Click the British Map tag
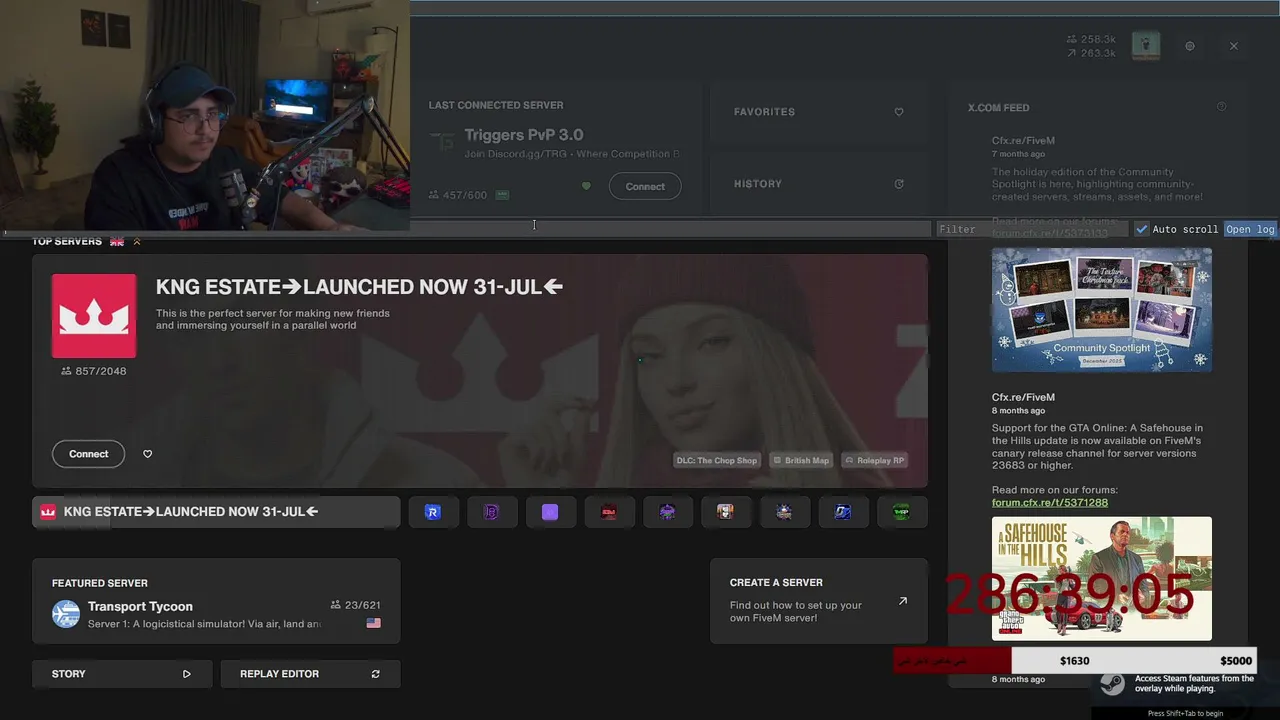 [800, 460]
